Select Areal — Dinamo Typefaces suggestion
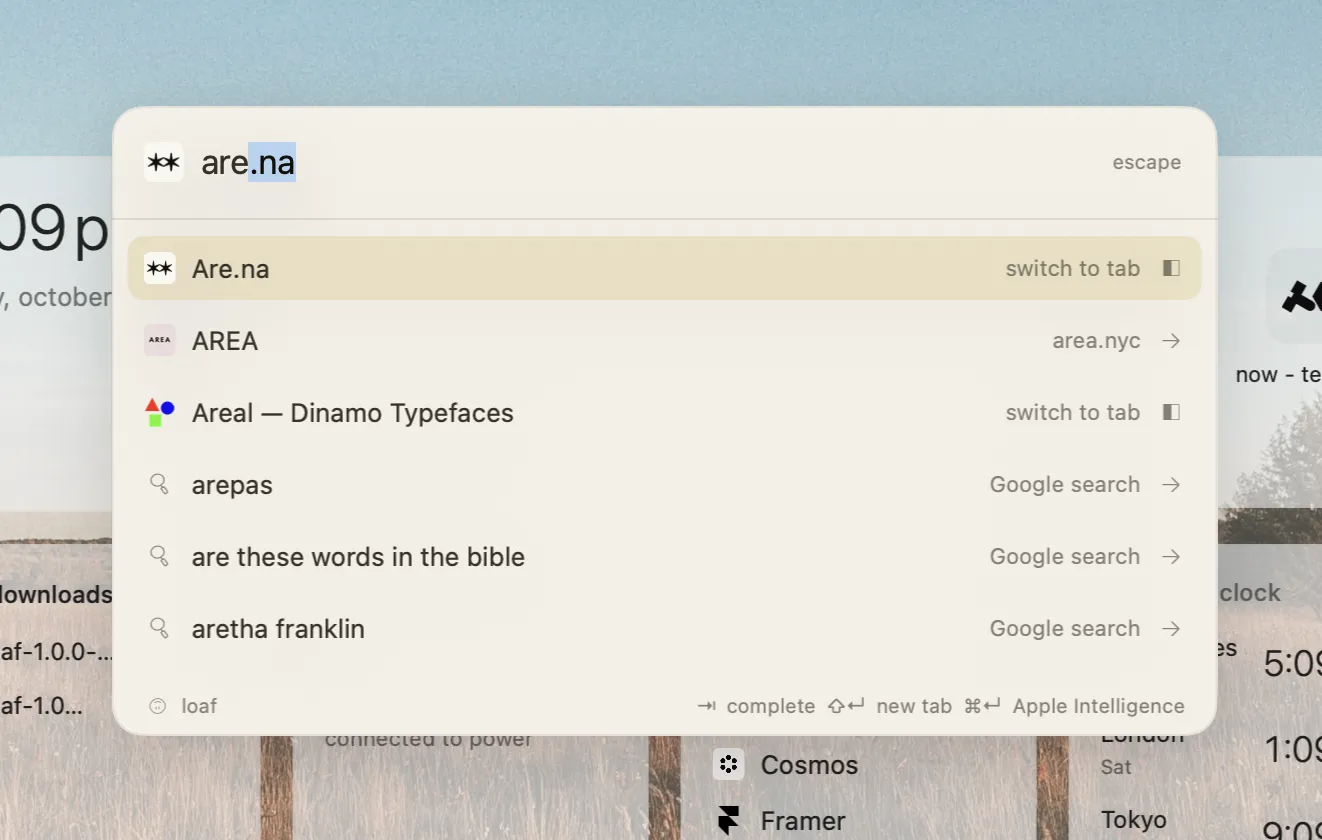Image resolution: width=1322 pixels, height=840 pixels. point(664,412)
